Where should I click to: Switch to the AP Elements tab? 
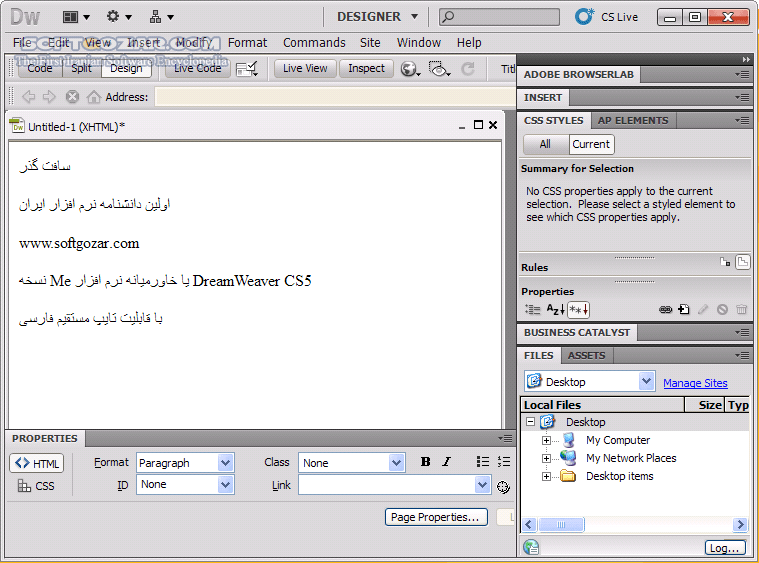point(633,121)
